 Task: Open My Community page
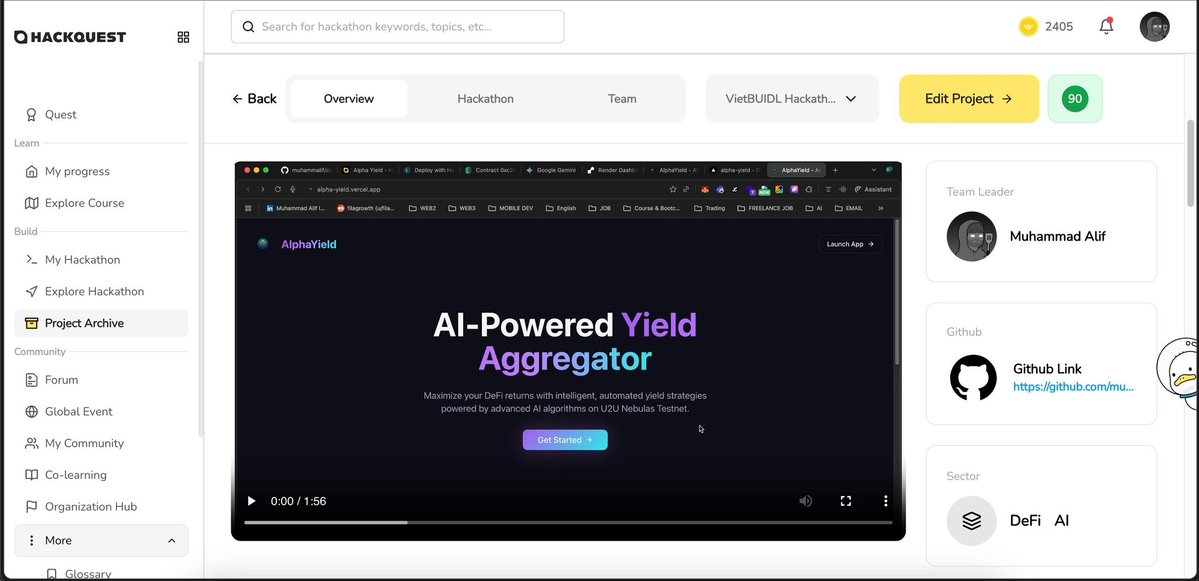101,443
